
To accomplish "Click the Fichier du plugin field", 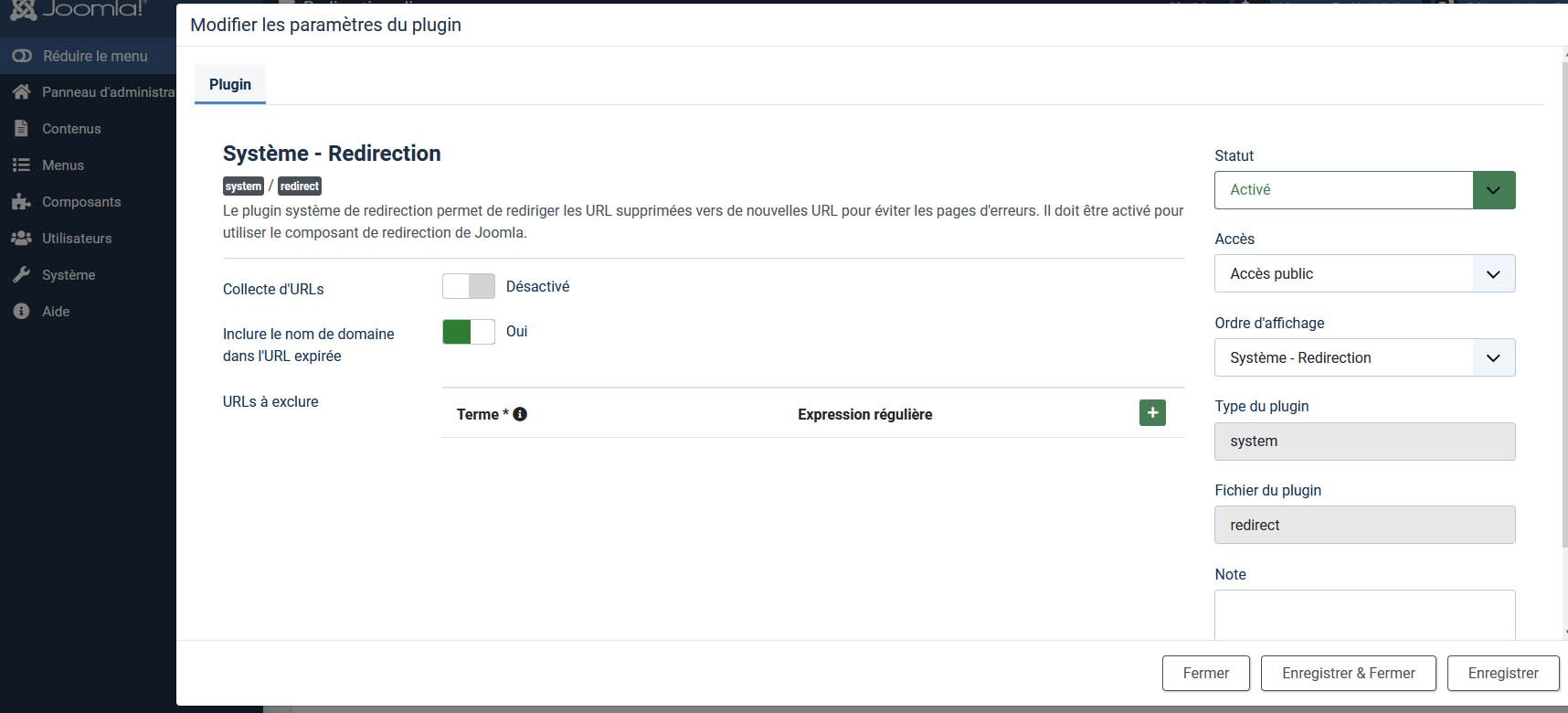I will (x=1364, y=525).
